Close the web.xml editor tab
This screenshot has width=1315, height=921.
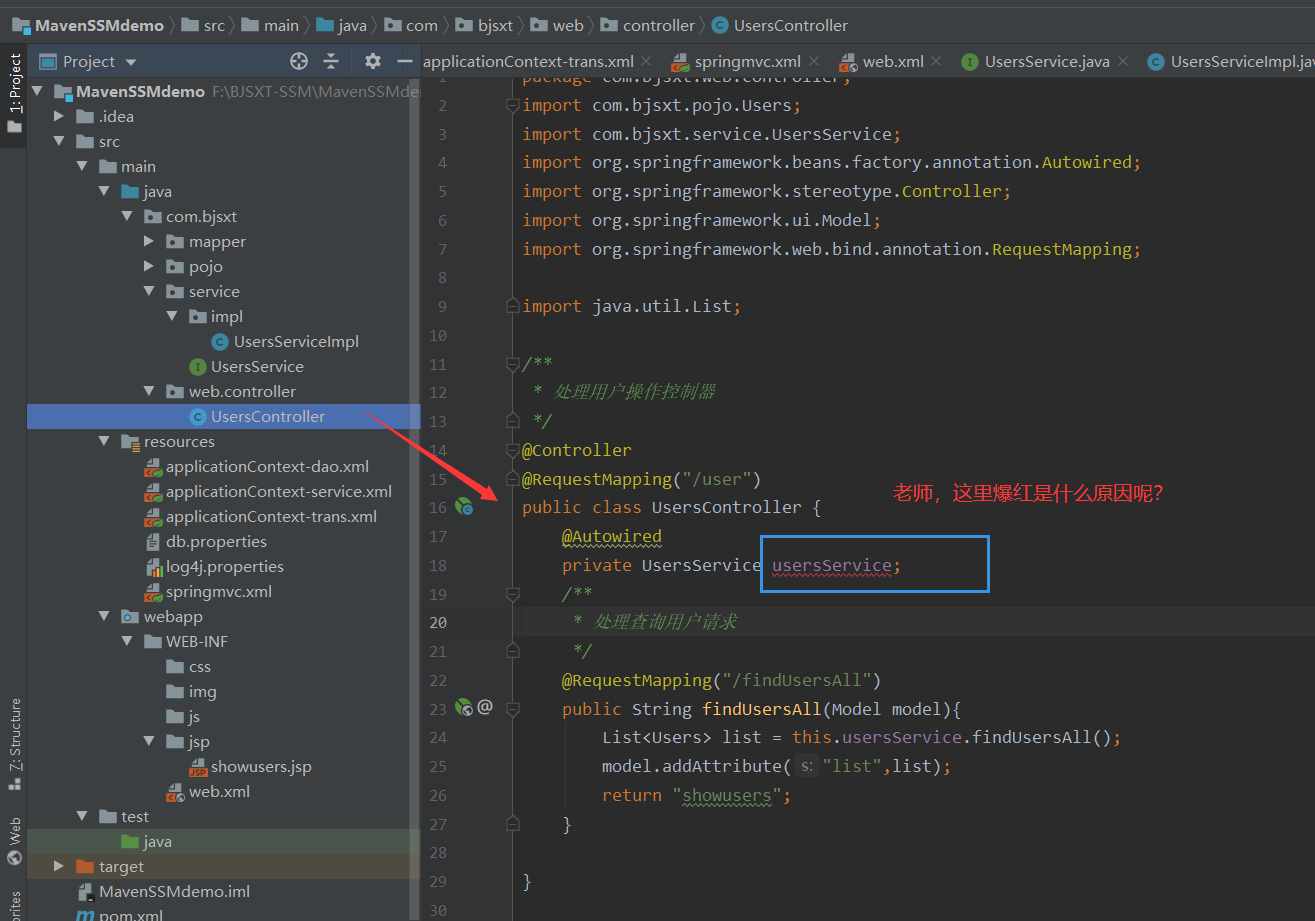(x=936, y=61)
